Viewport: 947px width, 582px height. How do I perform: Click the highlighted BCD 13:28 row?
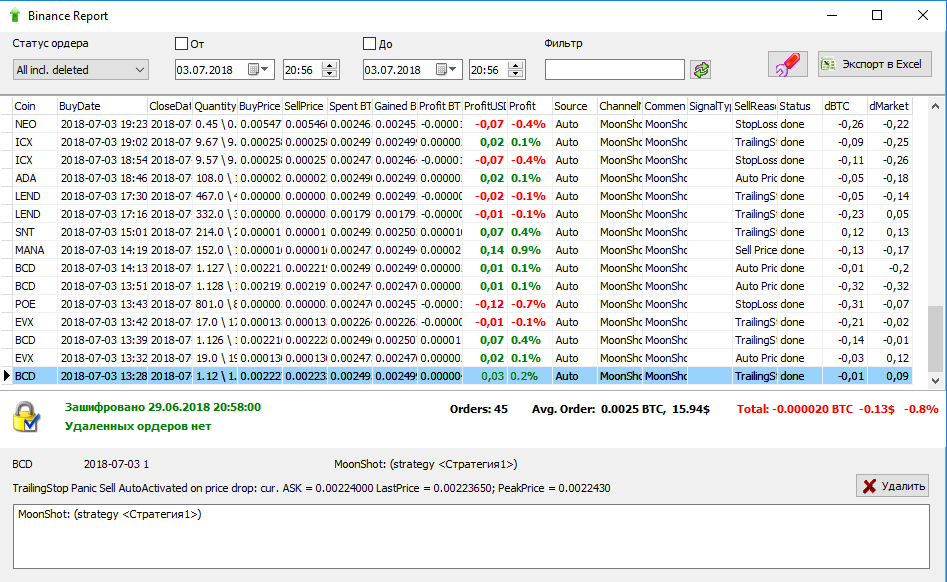(x=462, y=376)
